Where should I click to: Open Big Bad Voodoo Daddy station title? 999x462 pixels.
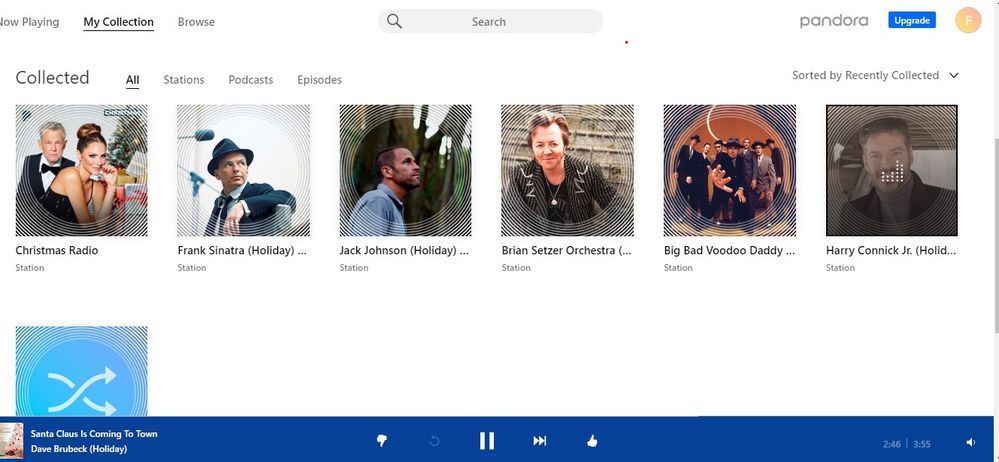tap(729, 250)
